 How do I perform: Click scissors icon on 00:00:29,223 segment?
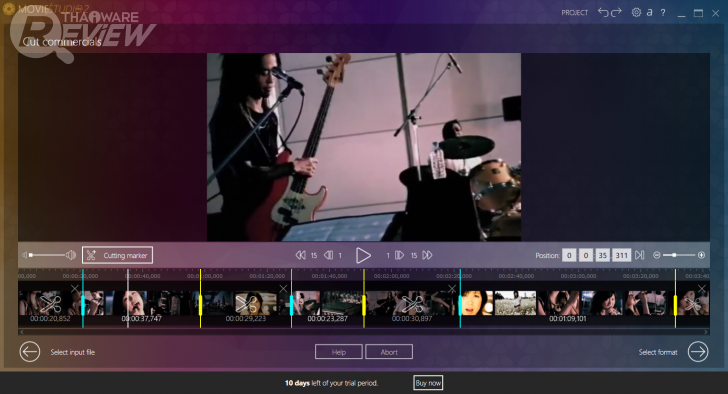point(246,304)
